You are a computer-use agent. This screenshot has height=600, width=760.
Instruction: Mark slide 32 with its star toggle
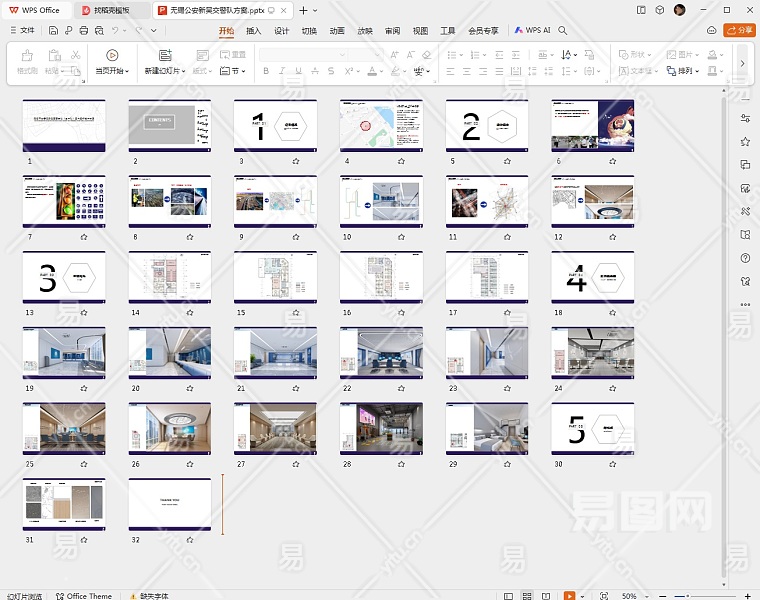(x=189, y=540)
